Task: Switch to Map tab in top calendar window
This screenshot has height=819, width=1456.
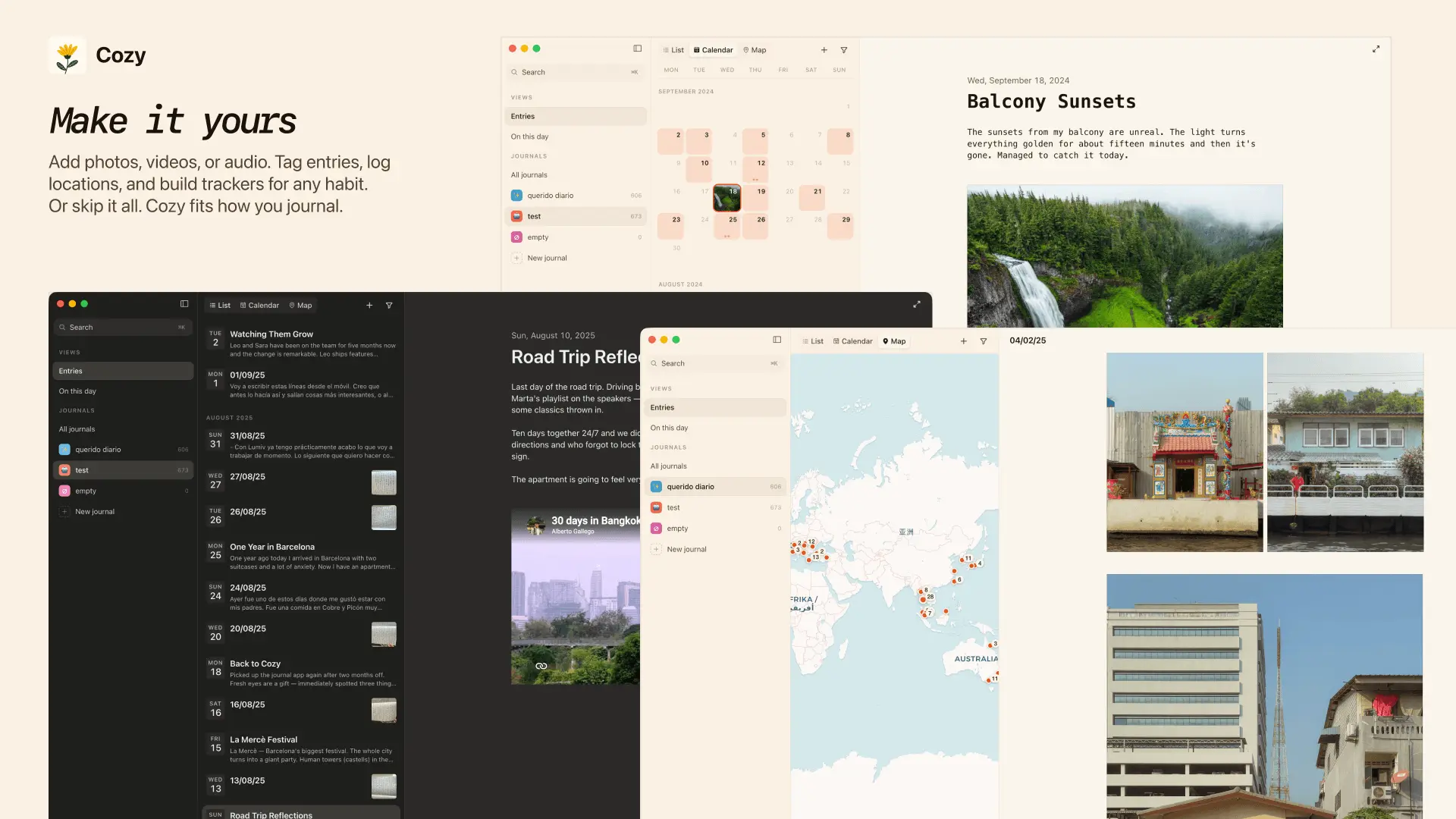Action: [x=755, y=50]
